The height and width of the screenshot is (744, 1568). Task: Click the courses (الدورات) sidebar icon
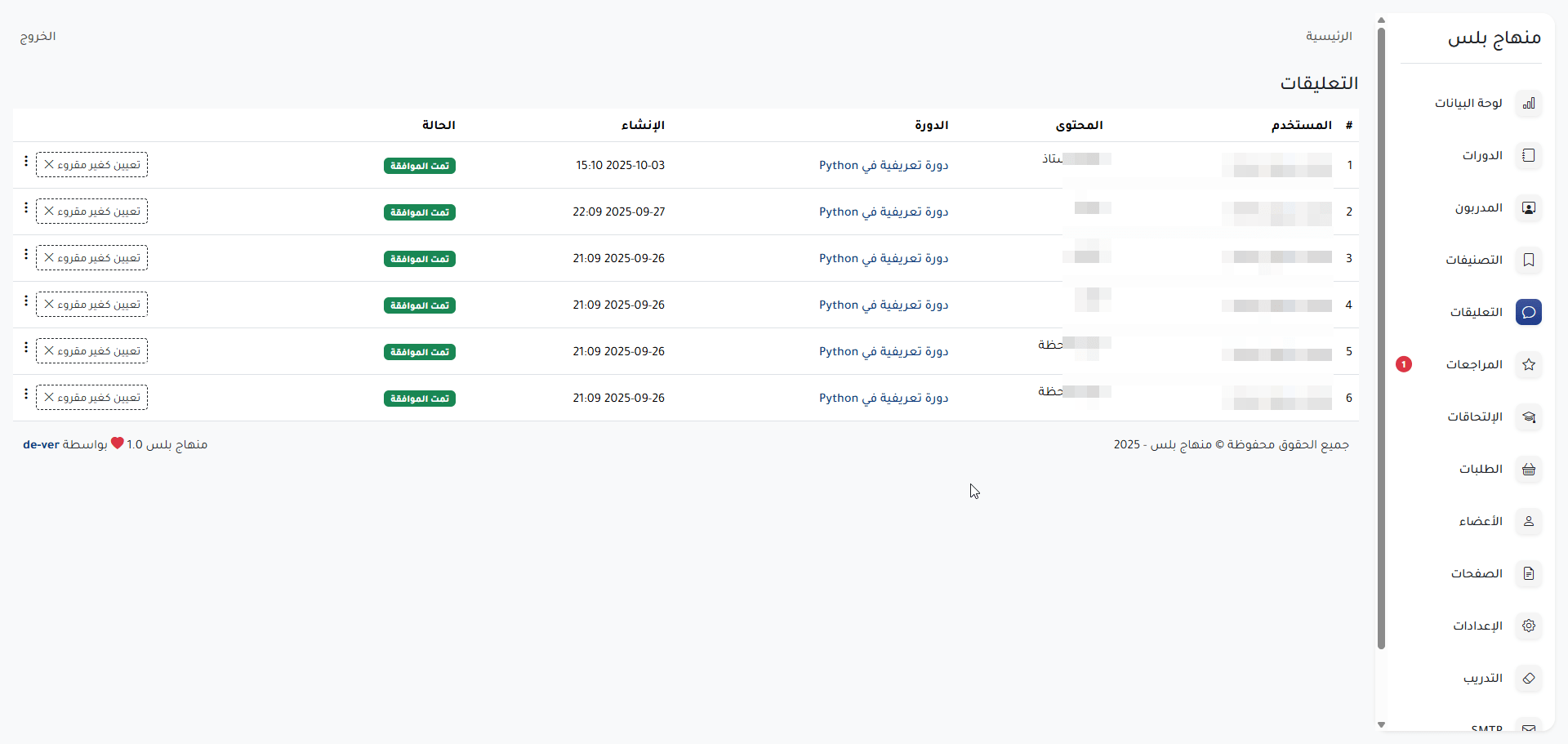1528,155
